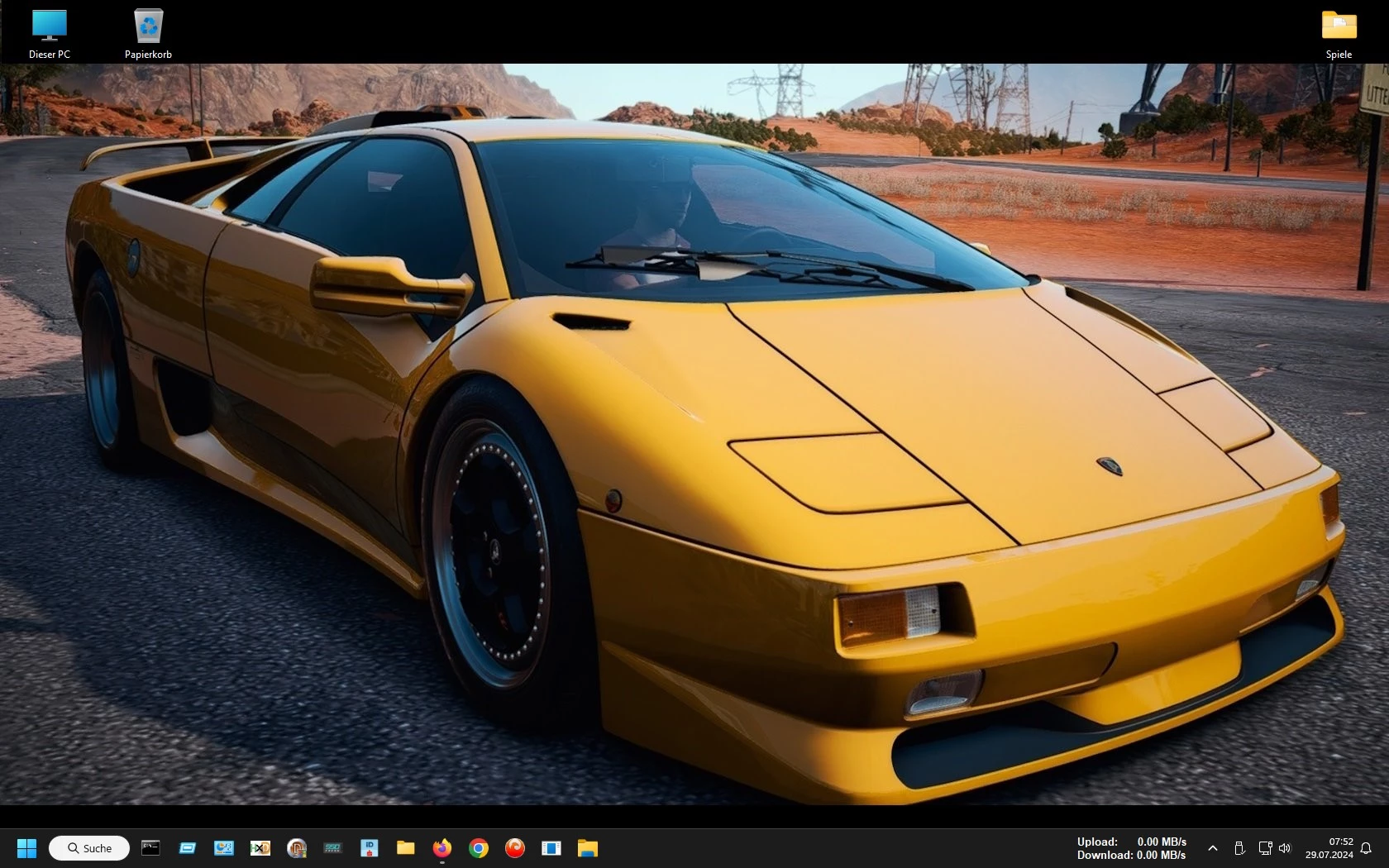Open the Dieser PC desktop icon
The height and width of the screenshot is (868, 1389).
pos(50,33)
